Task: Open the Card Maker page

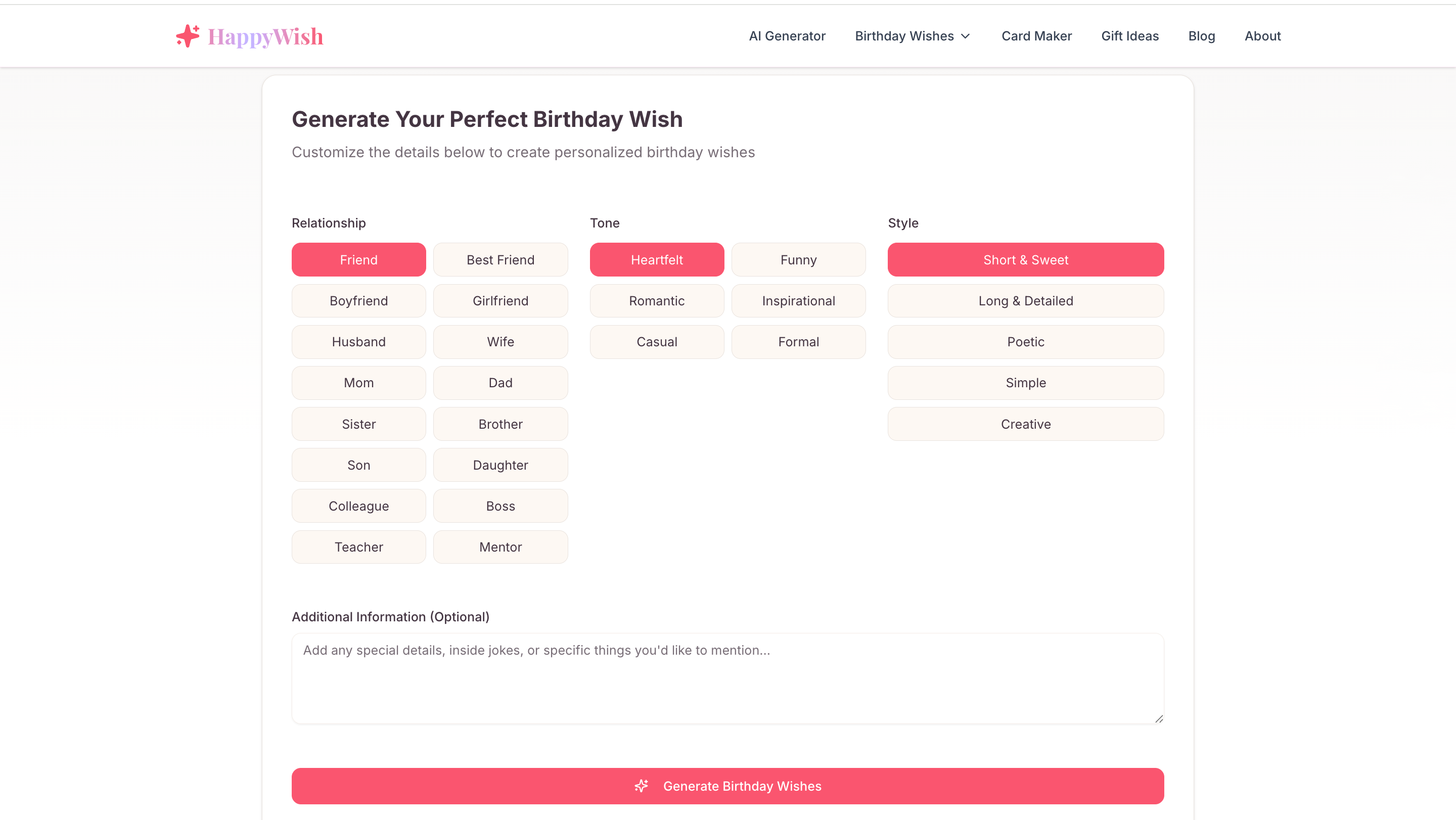Action: click(1036, 35)
